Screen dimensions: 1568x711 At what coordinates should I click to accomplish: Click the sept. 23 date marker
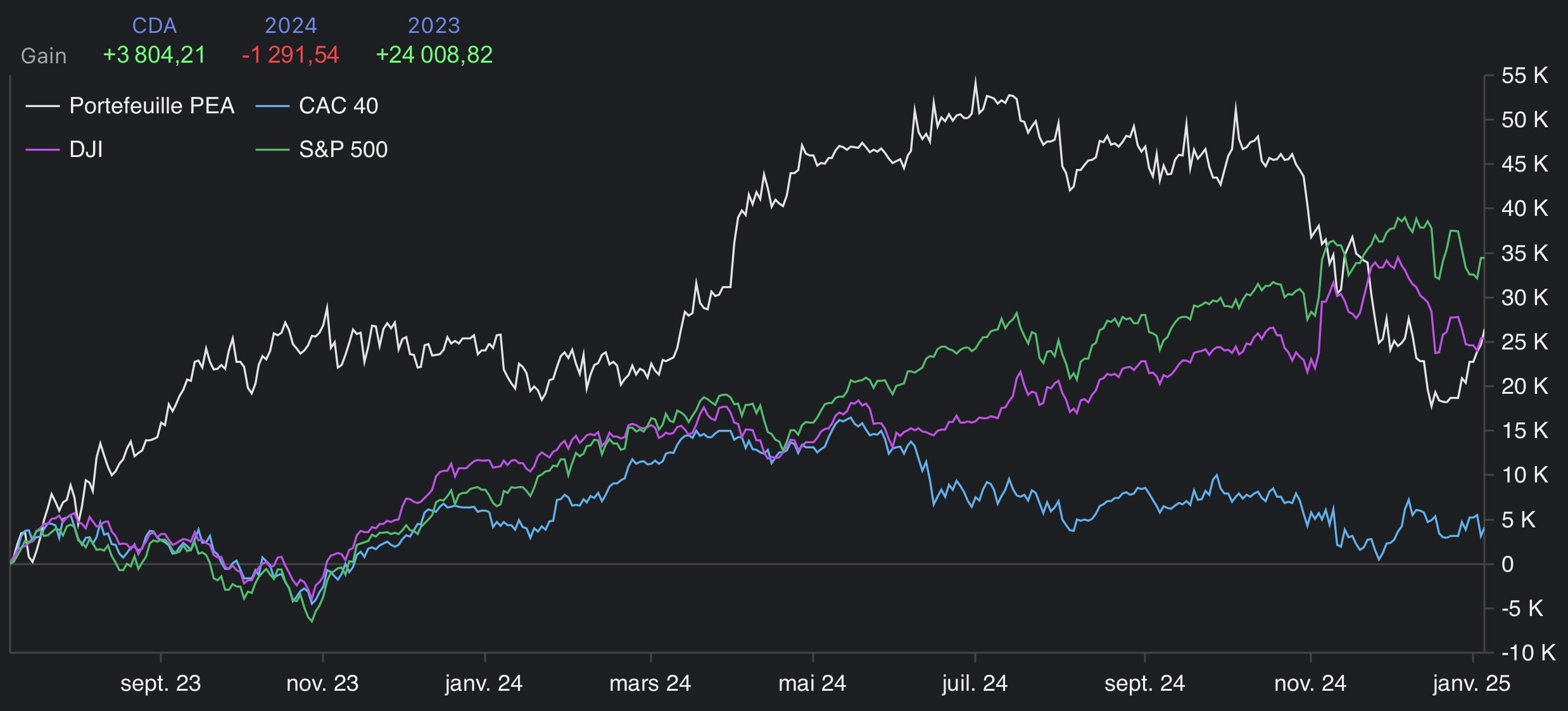click(x=161, y=683)
